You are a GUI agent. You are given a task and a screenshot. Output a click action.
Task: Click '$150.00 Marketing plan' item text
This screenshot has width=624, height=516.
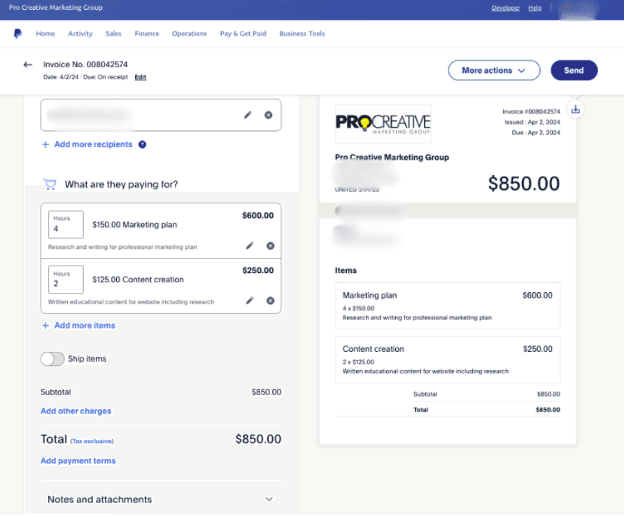point(135,225)
